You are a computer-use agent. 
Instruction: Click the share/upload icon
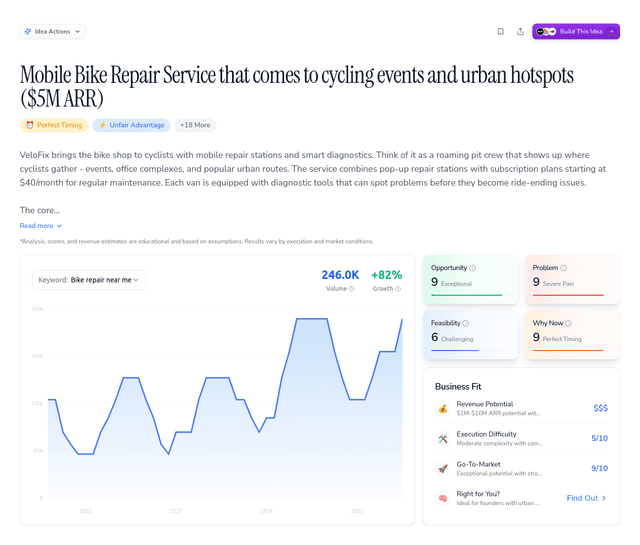[x=520, y=31]
